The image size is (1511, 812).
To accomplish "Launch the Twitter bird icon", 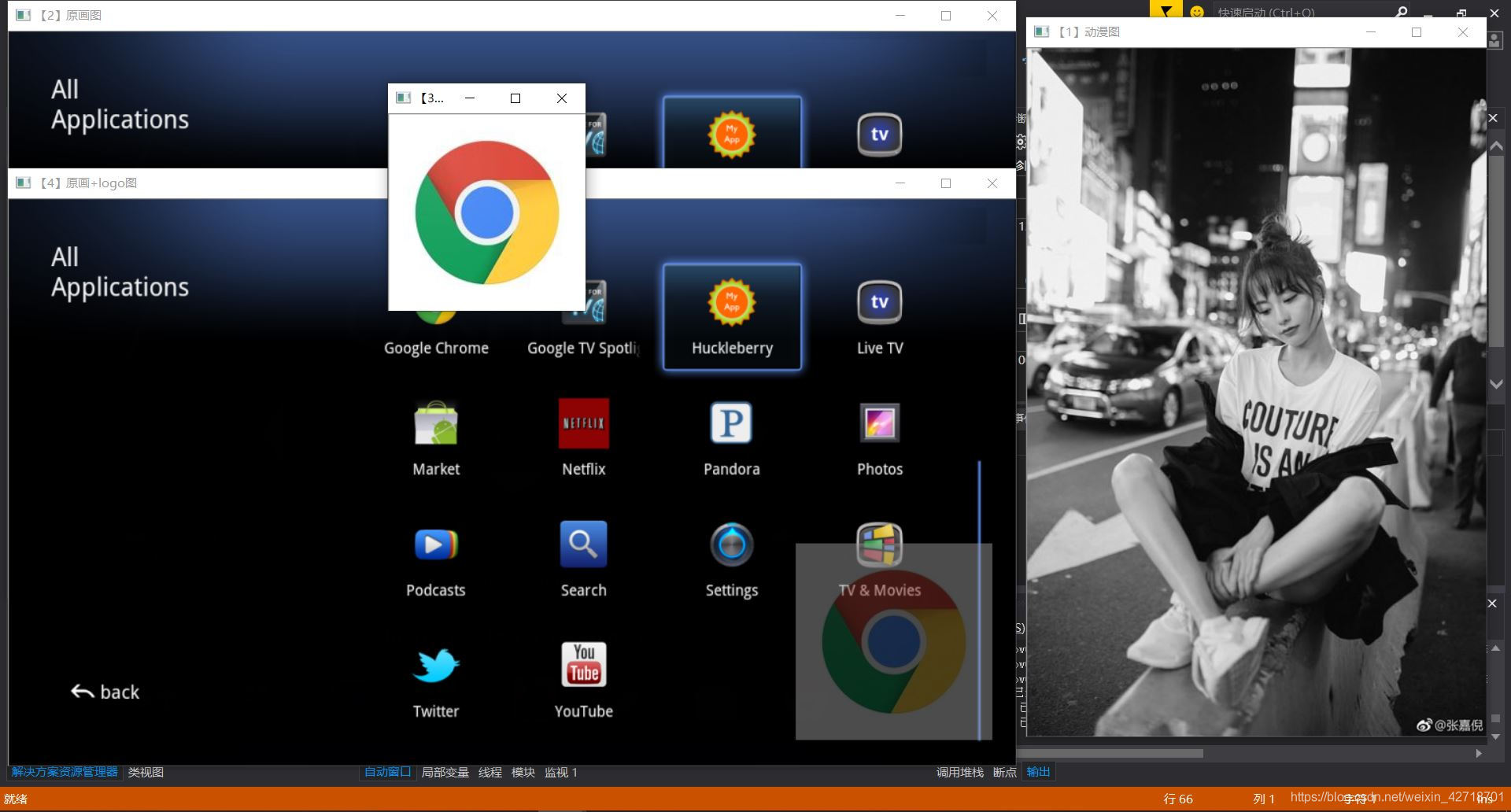I will coord(436,666).
